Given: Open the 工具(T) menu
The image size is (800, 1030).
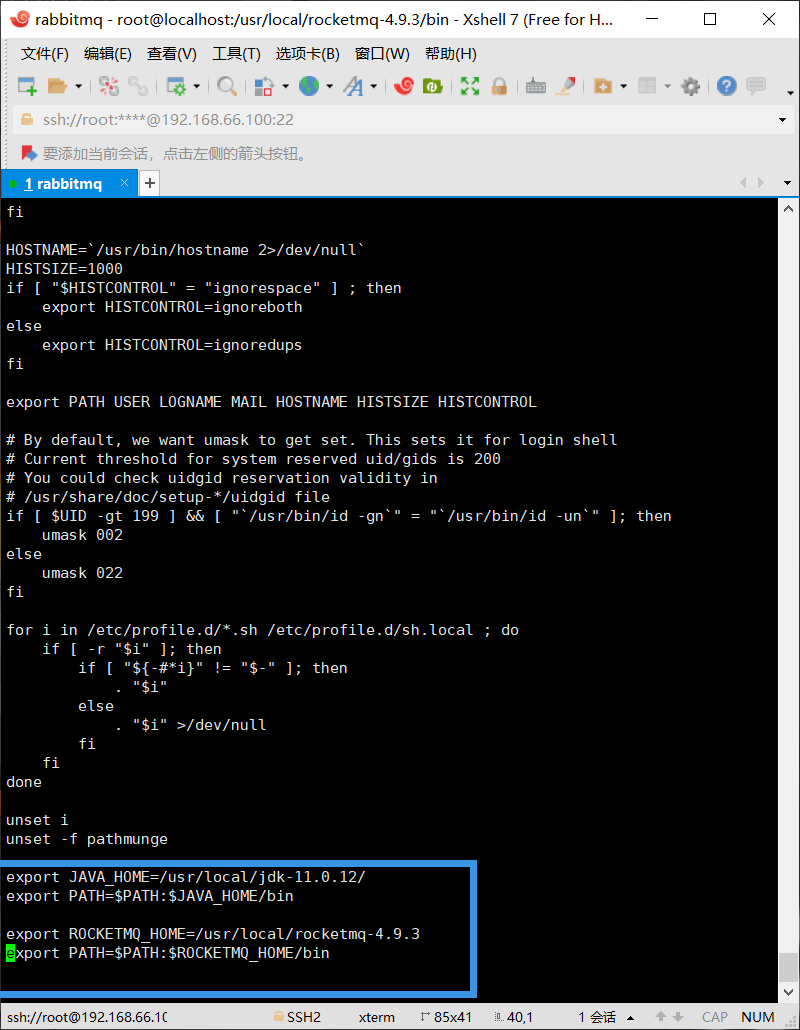Looking at the screenshot, I should click(236, 54).
